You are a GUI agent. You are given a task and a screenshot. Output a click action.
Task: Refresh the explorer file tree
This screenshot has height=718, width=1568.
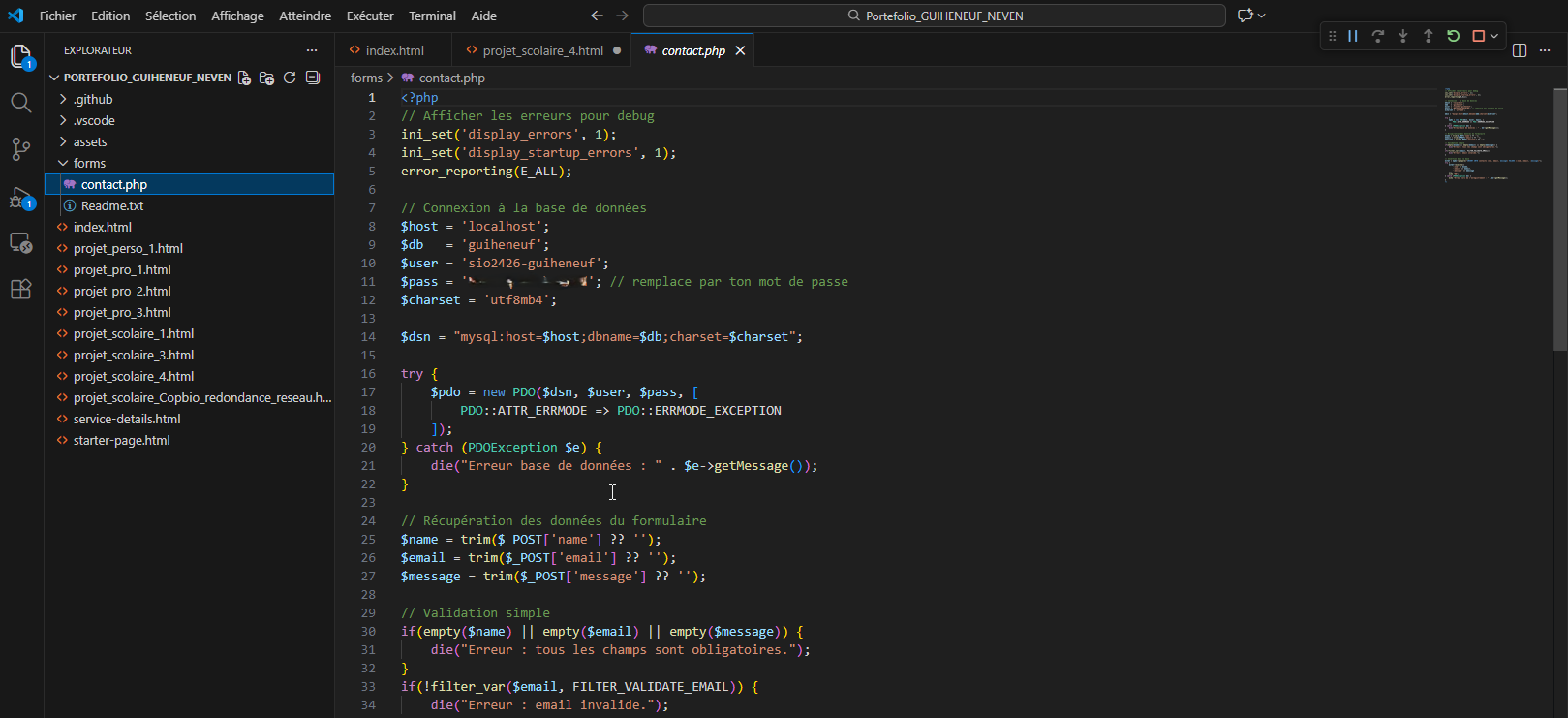(290, 78)
